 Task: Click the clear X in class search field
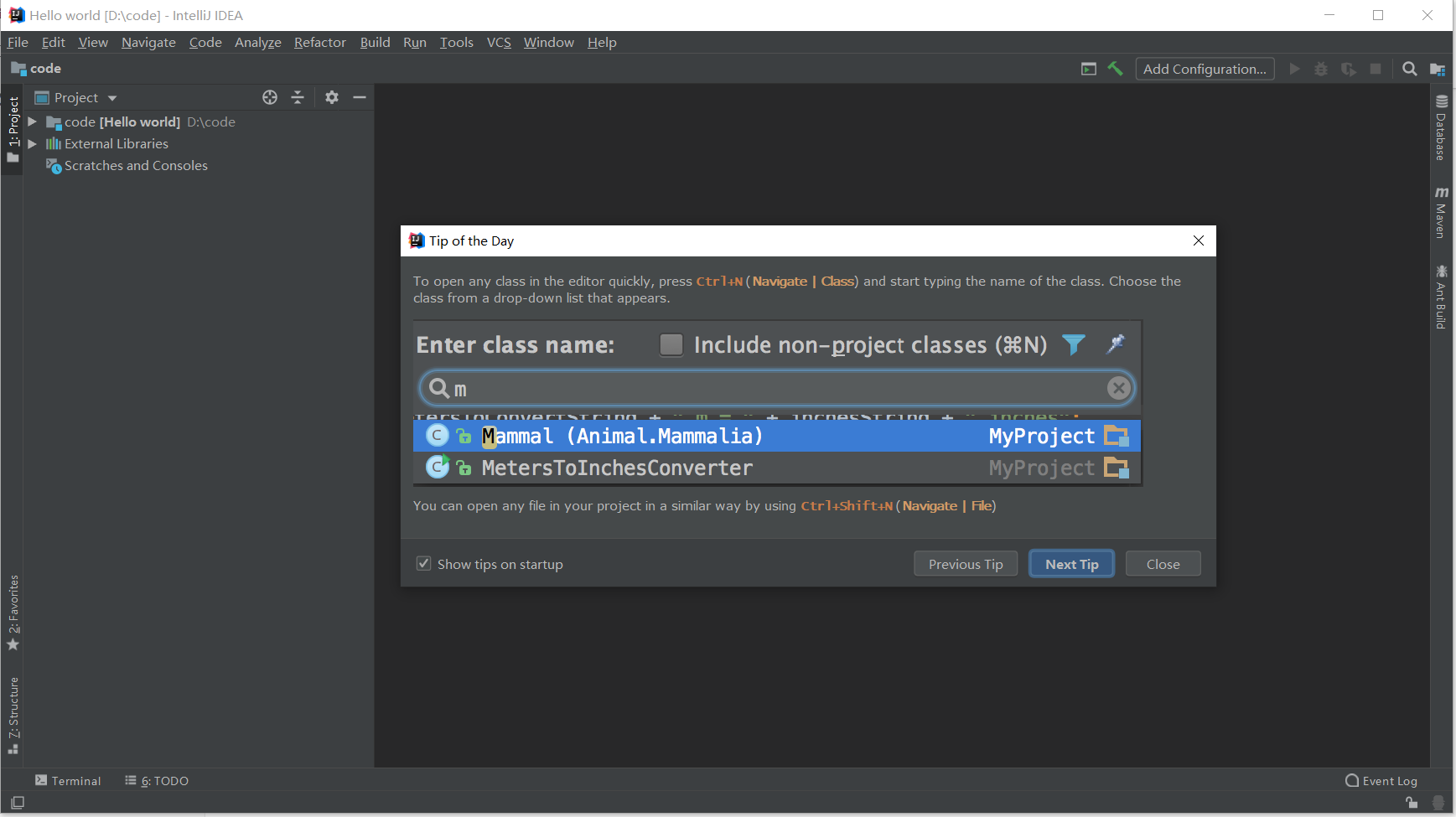(x=1118, y=388)
